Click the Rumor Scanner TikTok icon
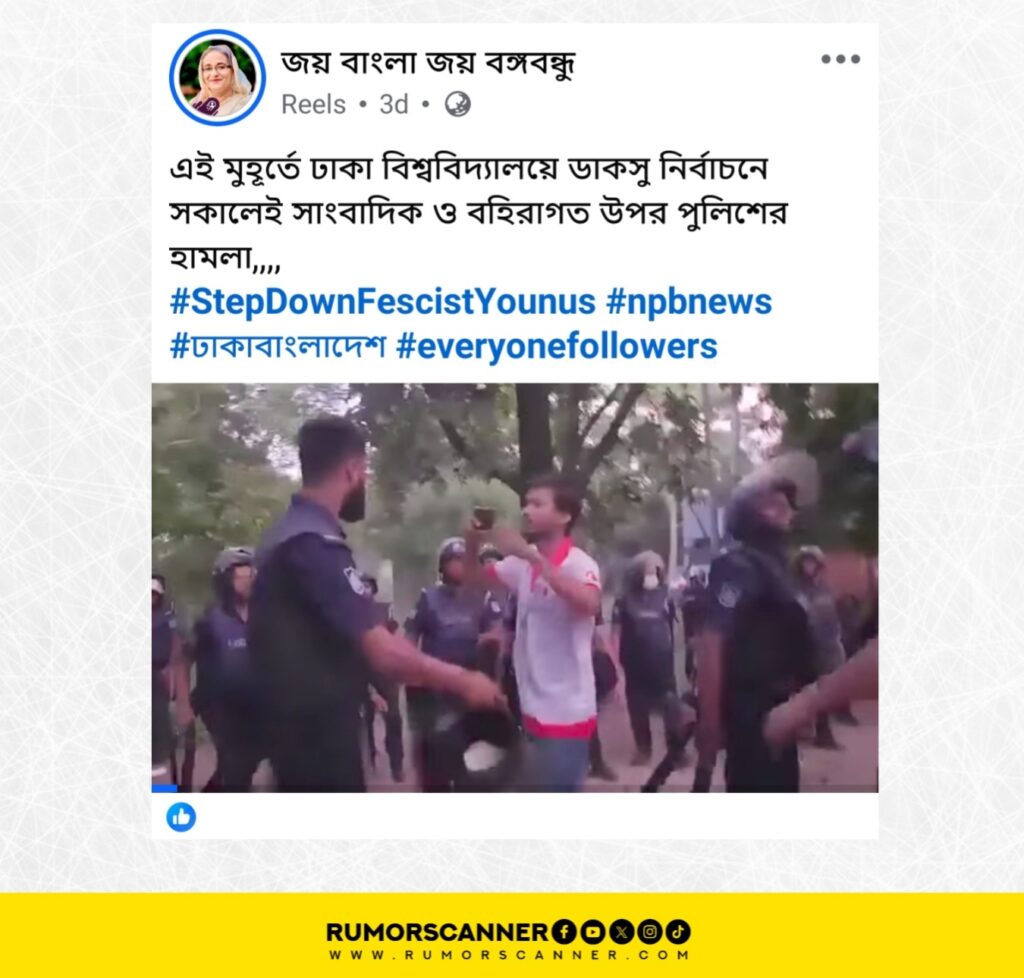This screenshot has width=1024, height=978. coord(679,932)
